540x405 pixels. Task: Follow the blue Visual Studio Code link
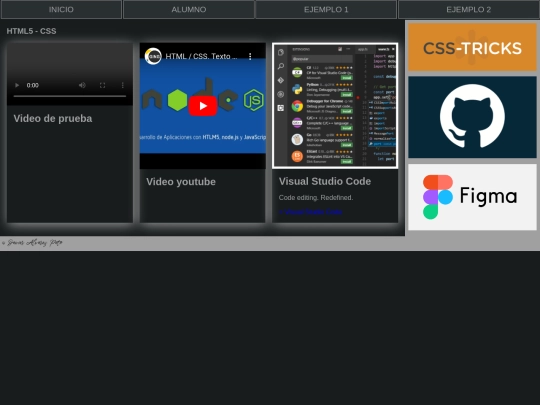310,212
